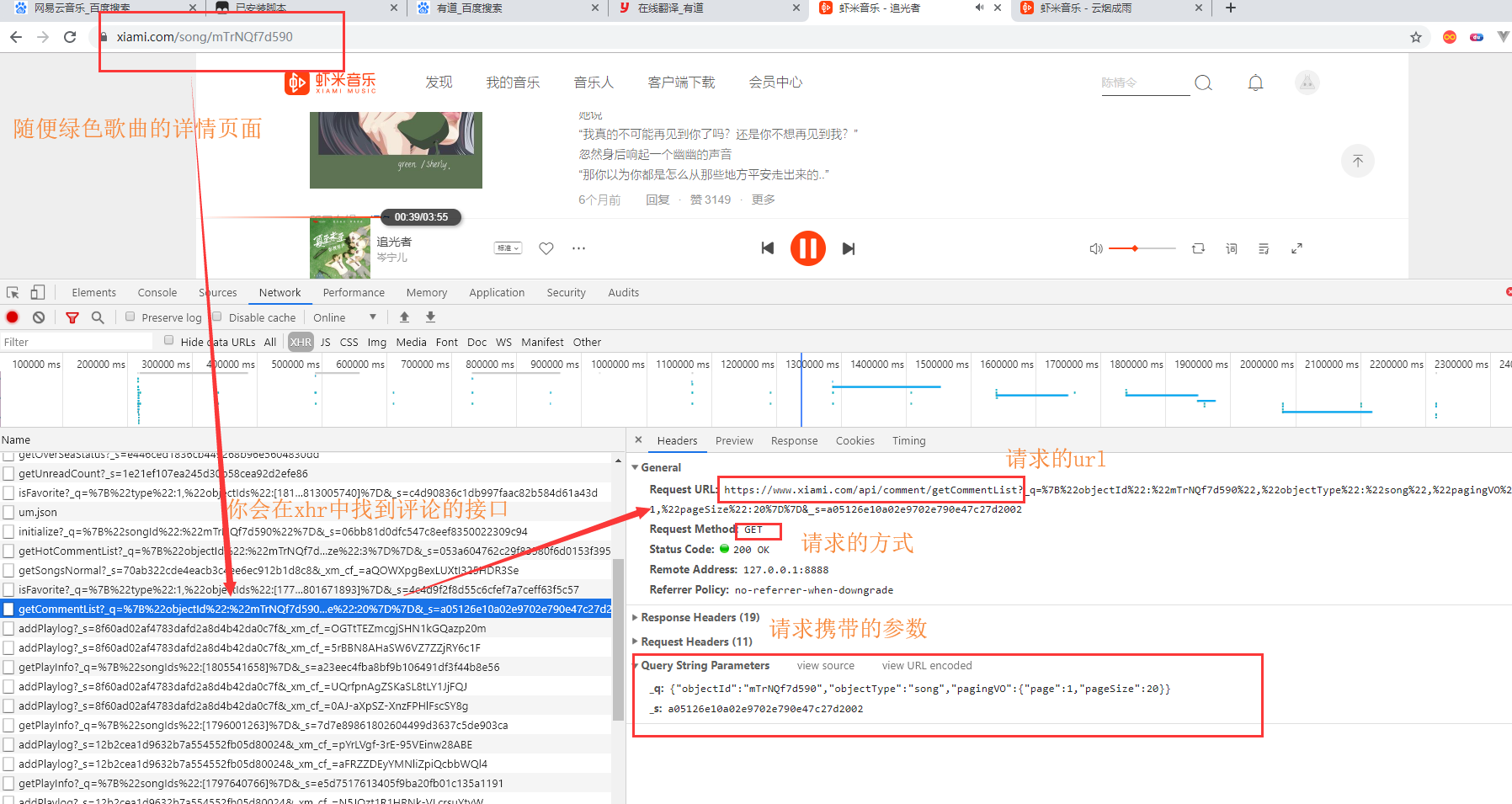
Task: Check the getHotCommentList request row checkbox
Action: coord(8,551)
